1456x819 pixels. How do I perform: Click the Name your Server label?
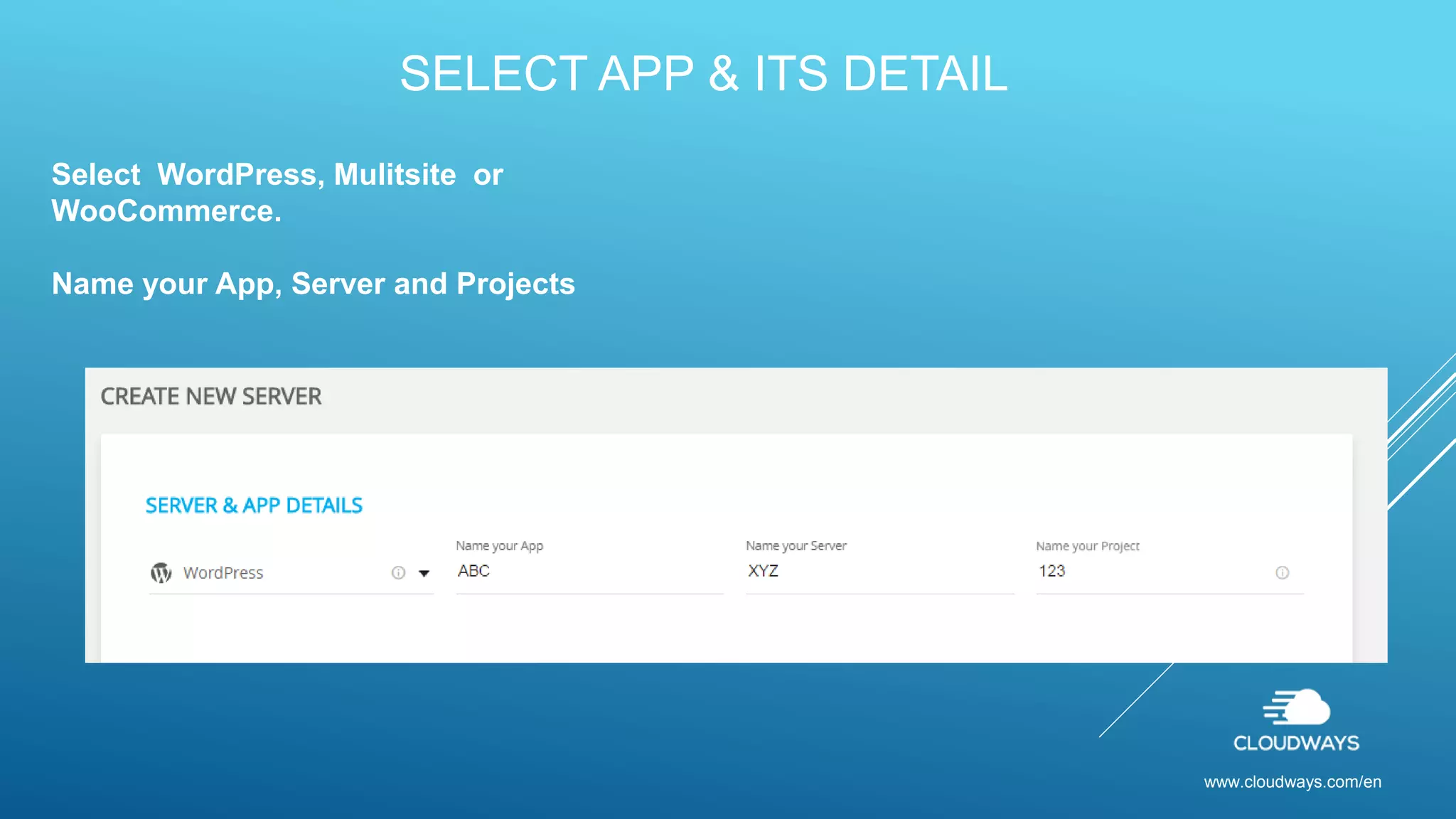796,546
